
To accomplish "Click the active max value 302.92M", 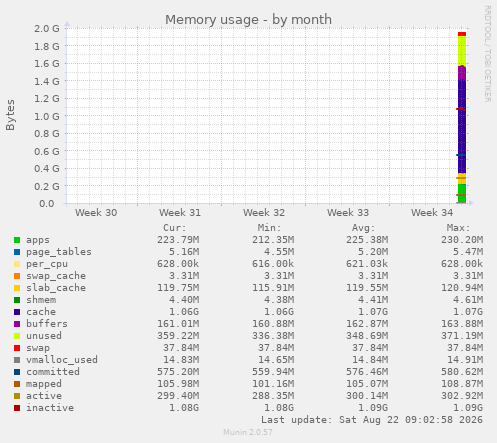I will tap(462, 396).
